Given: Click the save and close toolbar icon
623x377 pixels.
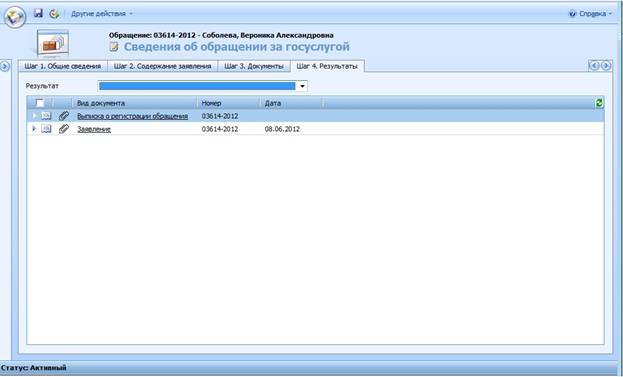Looking at the screenshot, I should [54, 14].
